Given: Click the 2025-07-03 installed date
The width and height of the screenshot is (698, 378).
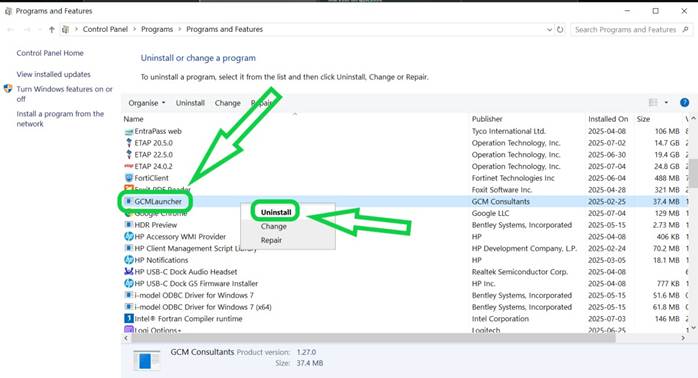Looking at the screenshot, I should 607,318.
